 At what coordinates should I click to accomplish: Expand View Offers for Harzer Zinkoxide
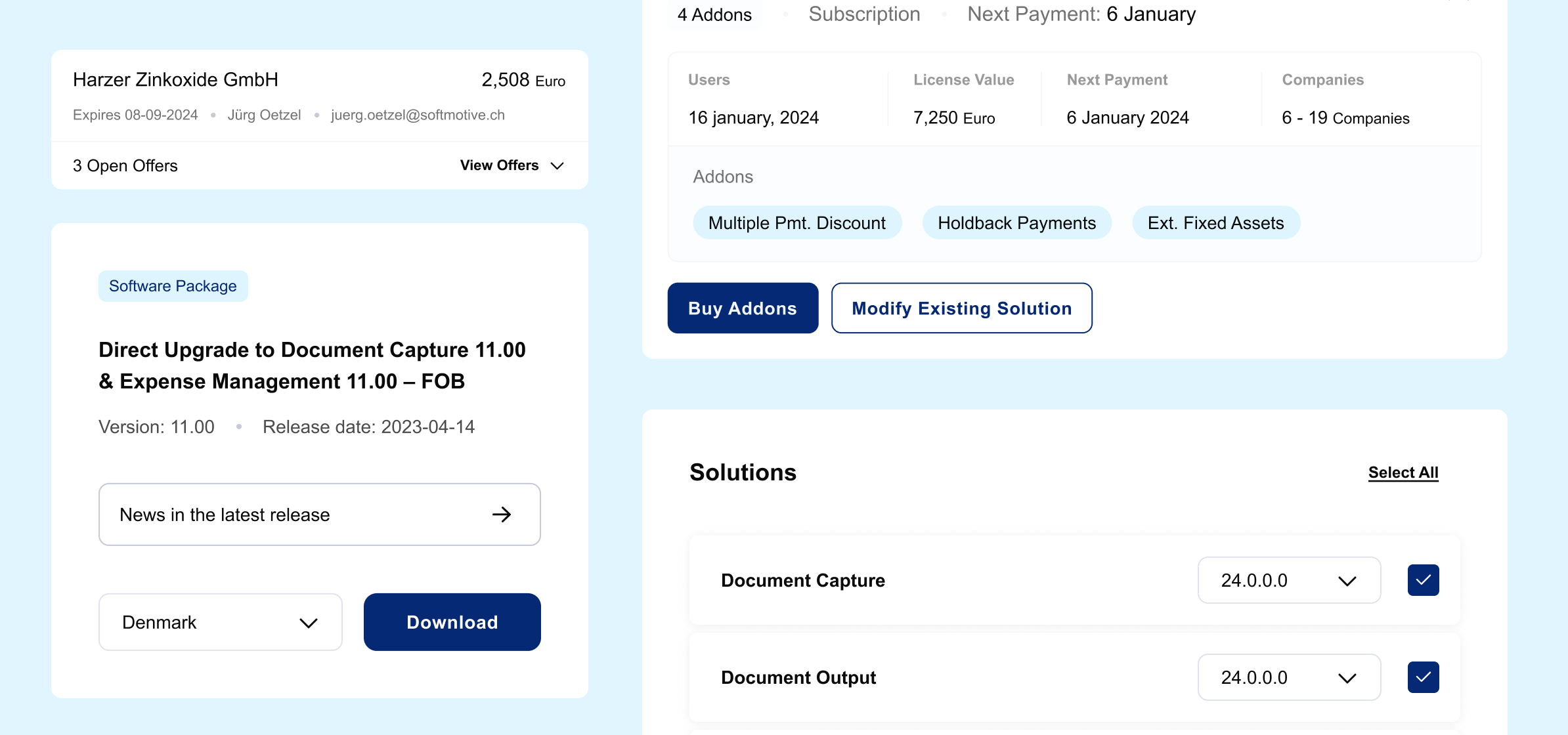pos(512,165)
